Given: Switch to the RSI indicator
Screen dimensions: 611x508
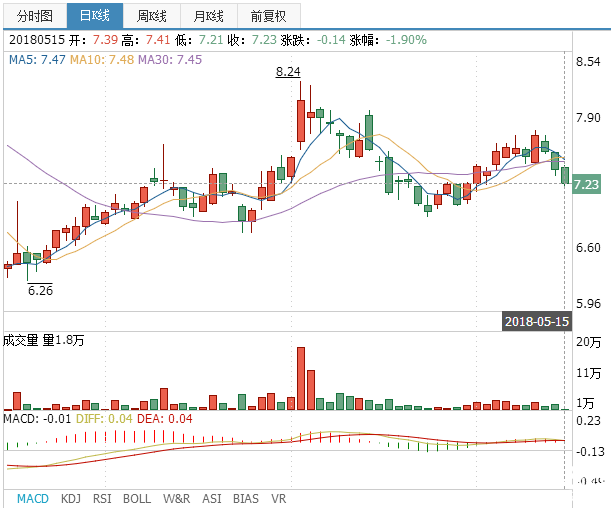Looking at the screenshot, I should pyautogui.click(x=102, y=499).
